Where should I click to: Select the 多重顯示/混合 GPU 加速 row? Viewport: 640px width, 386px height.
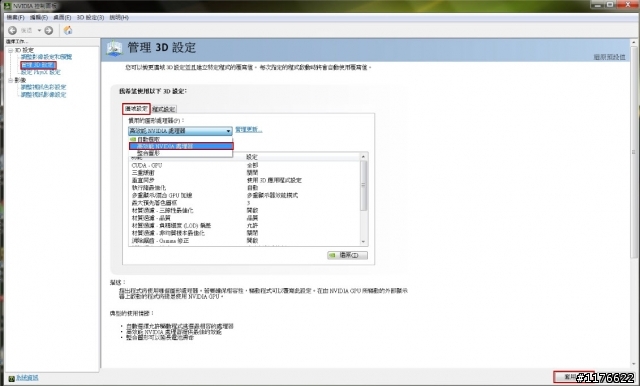tap(245, 195)
